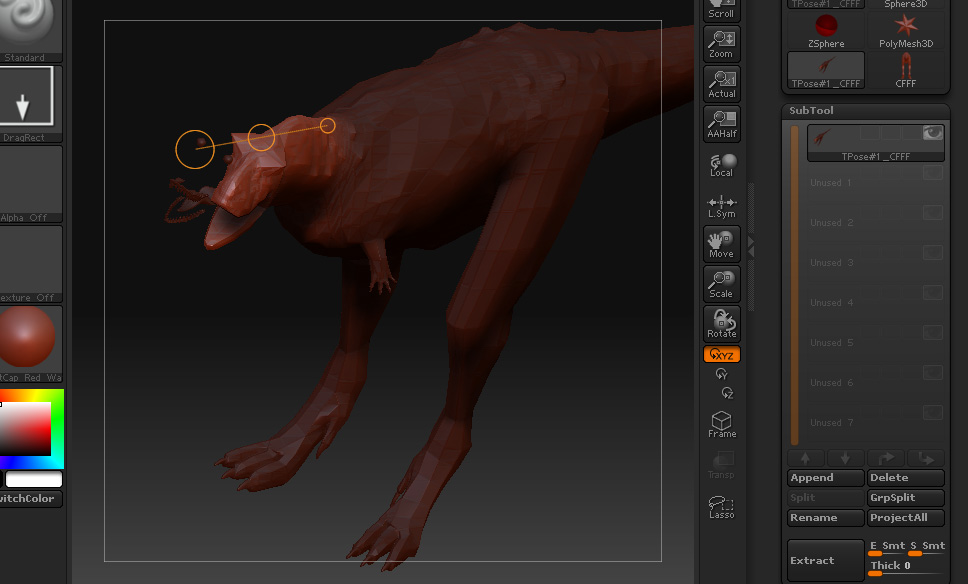Viewport: 968px width, 584px height.
Task: Select the Scale navigation tool
Action: click(721, 284)
